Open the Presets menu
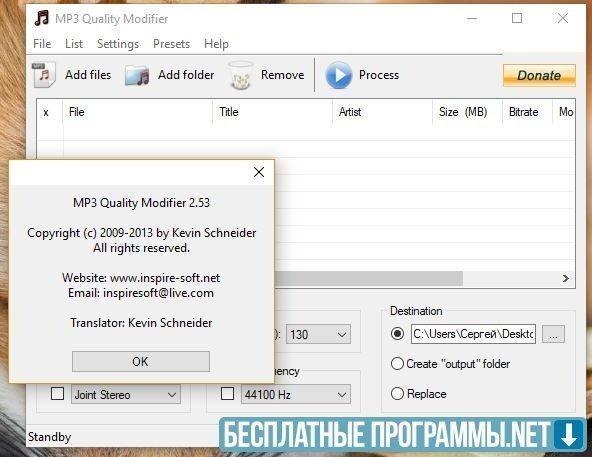The image size is (592, 457). click(171, 44)
